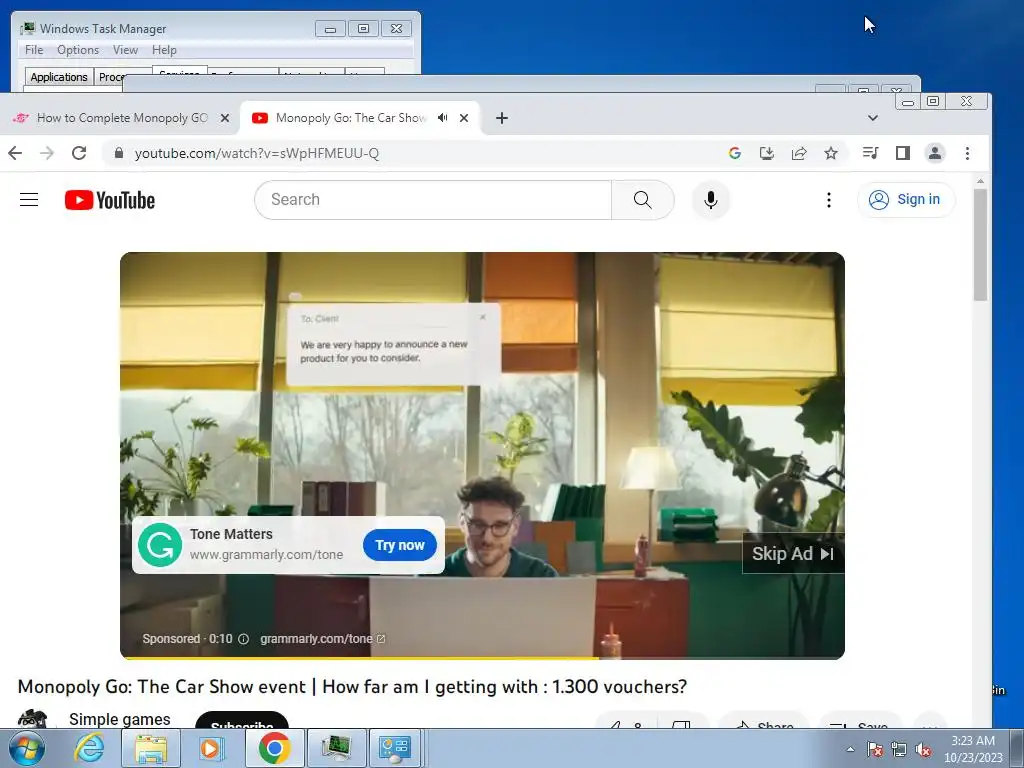This screenshot has width=1024, height=768.
Task: View site info via the padlock icon
Action: click(118, 153)
